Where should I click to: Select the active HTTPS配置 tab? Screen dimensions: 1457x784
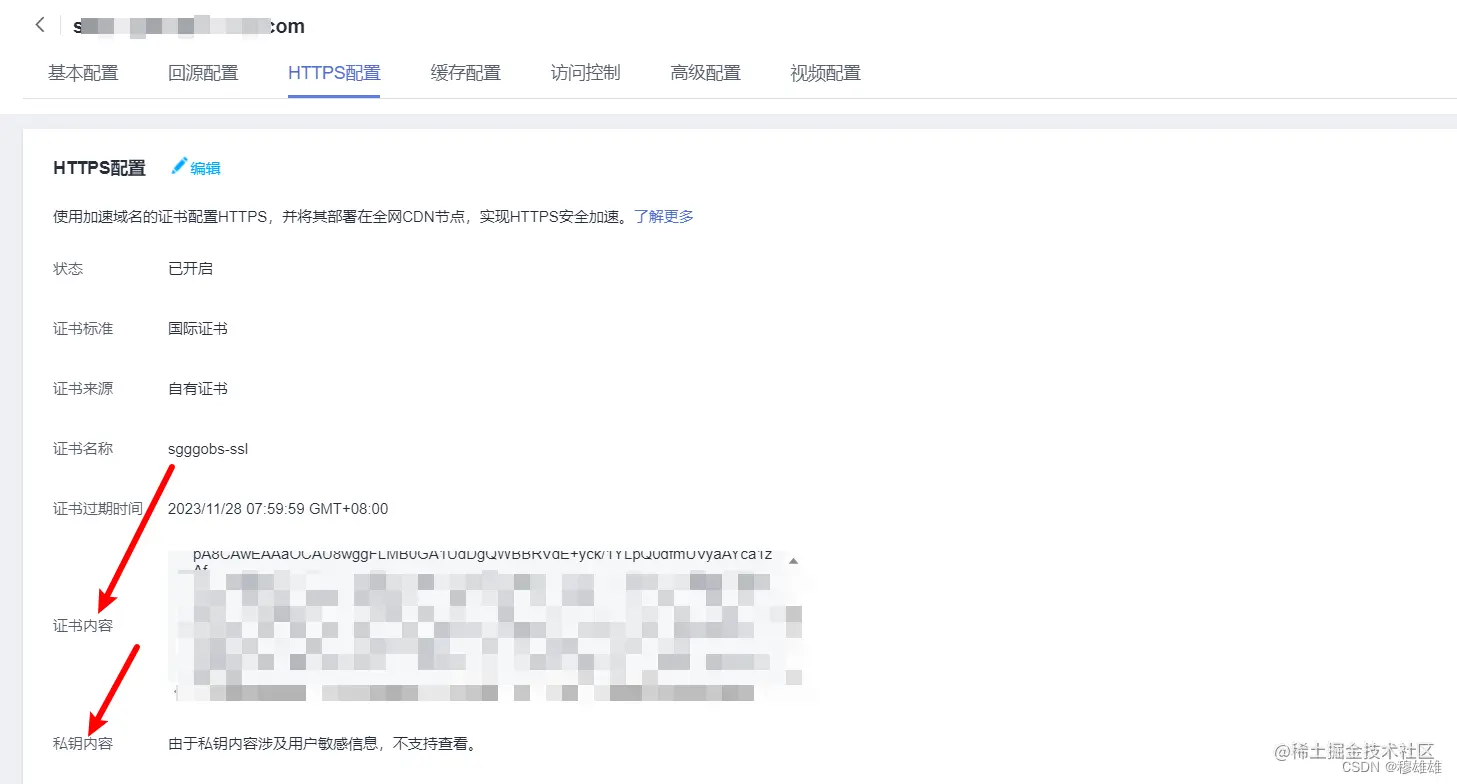[334, 72]
